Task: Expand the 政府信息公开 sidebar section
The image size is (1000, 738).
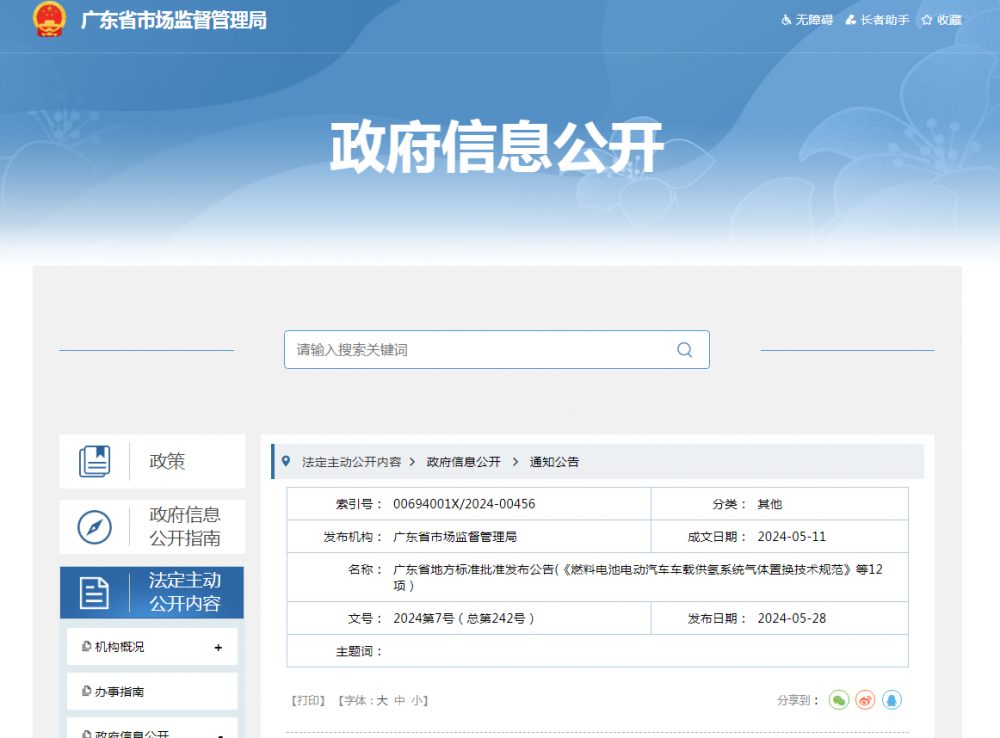Action: coord(151,732)
